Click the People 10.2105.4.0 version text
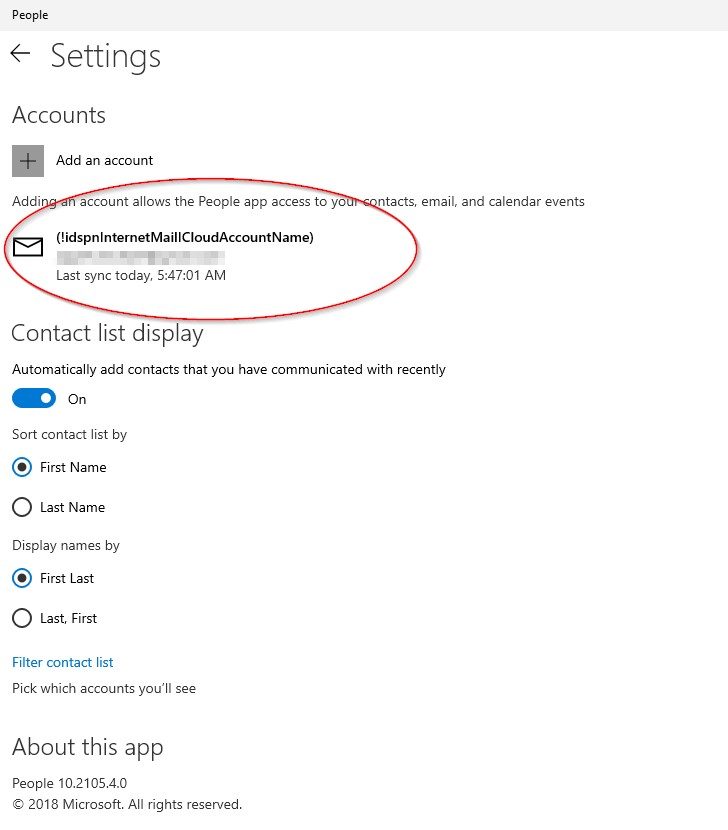Viewport: 728px width, 830px height. (x=69, y=783)
